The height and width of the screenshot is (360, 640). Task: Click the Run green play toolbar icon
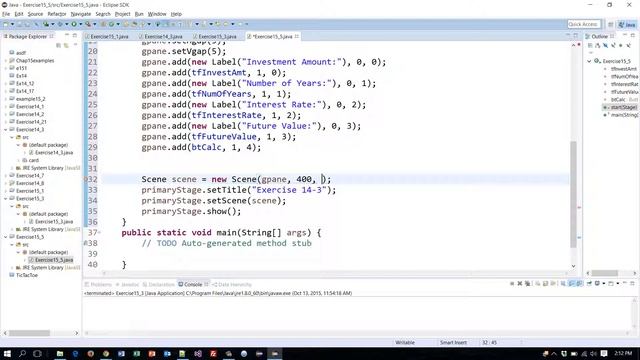click(x=74, y=24)
